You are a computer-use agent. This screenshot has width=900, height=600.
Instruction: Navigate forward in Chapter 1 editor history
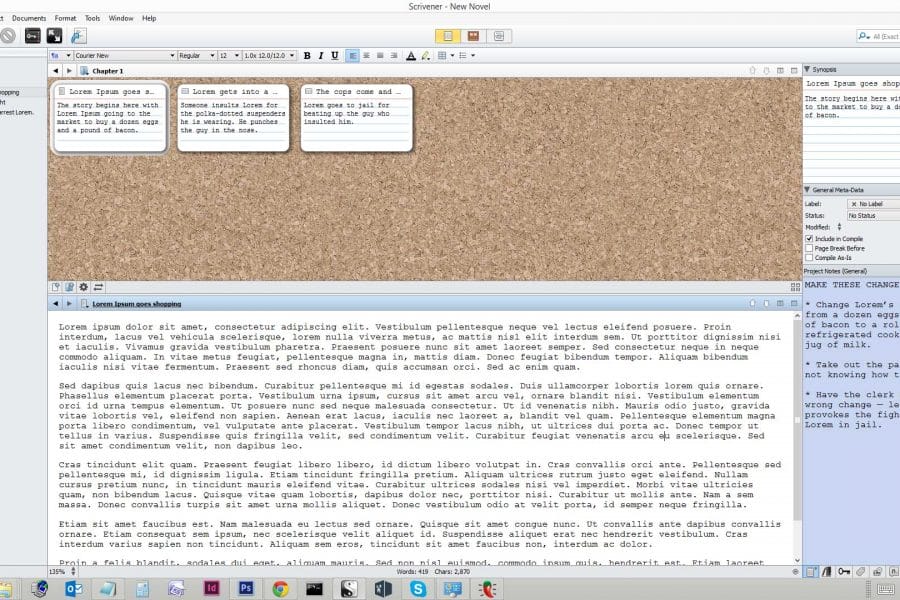coord(69,71)
